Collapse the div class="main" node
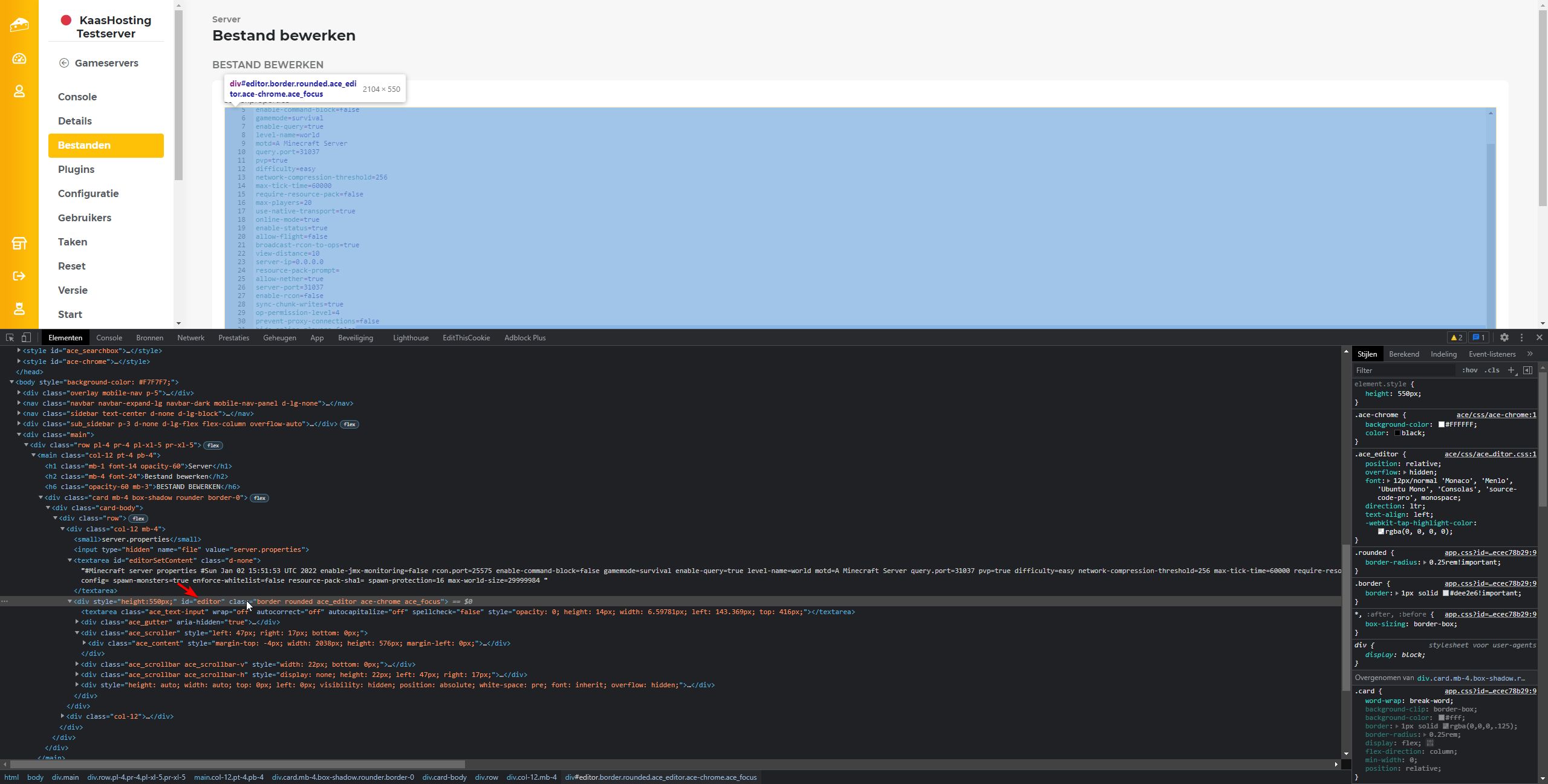1548x784 pixels. 19,435
